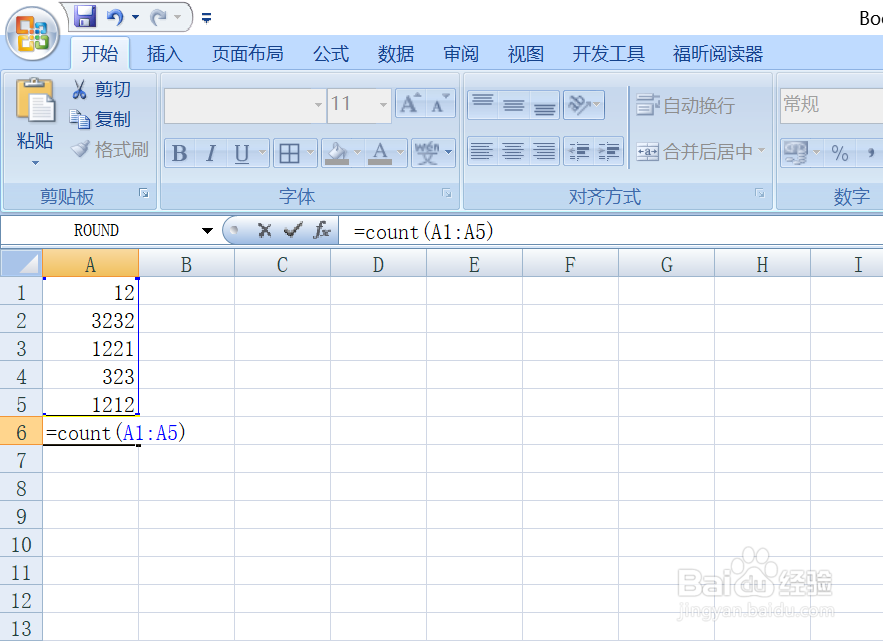Cancel formula entry with the X icon
This screenshot has width=883, height=641.
(267, 230)
